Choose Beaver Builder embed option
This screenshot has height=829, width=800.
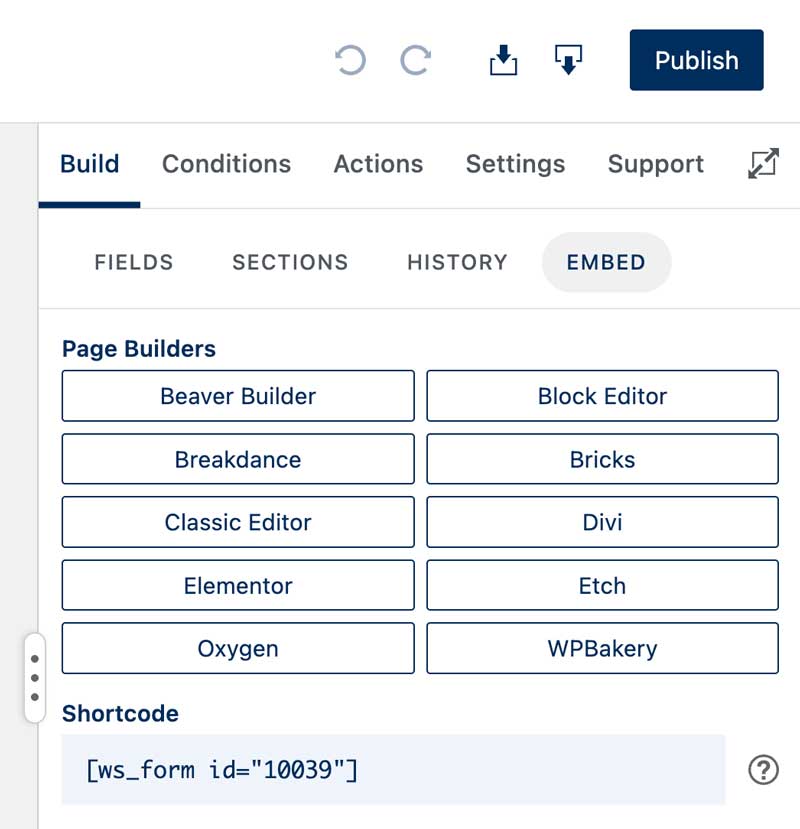pyautogui.click(x=238, y=396)
